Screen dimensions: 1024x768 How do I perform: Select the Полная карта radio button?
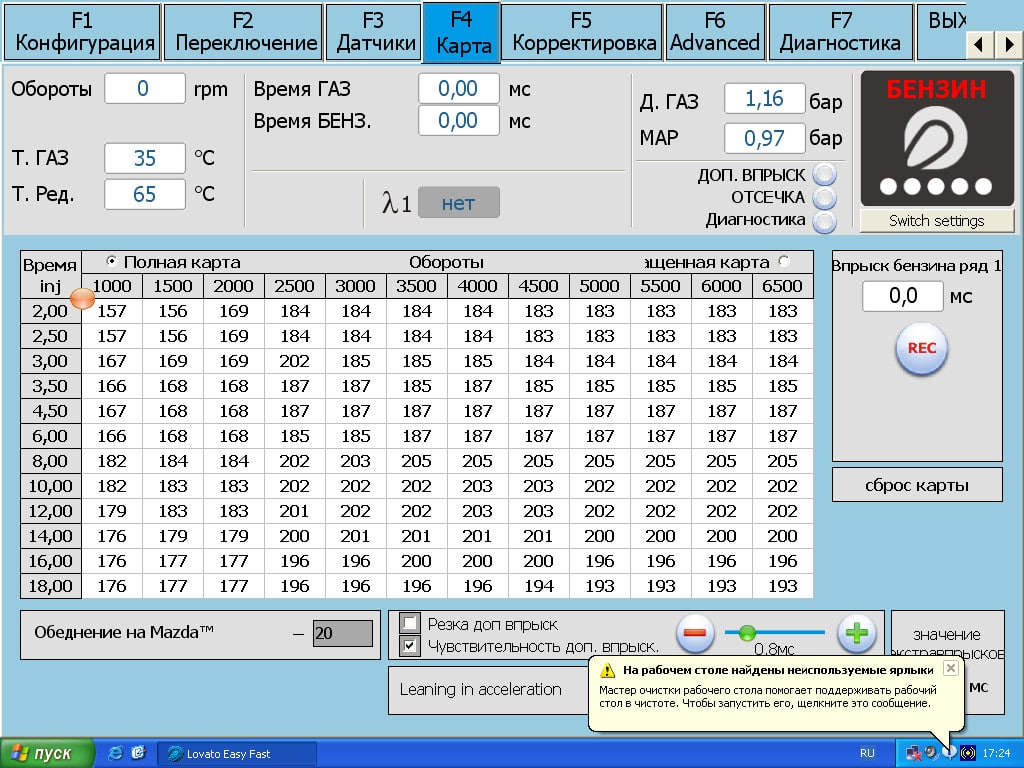pos(112,262)
